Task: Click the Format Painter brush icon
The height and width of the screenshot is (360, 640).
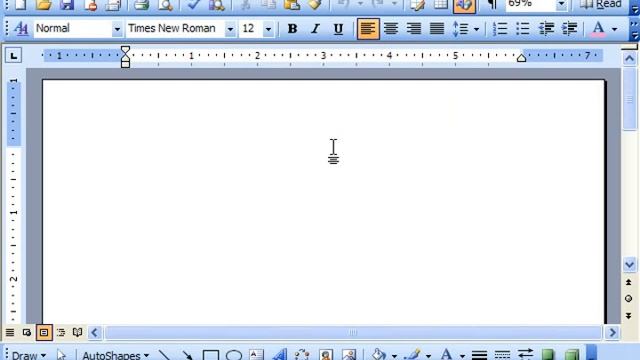Action: (x=315, y=5)
